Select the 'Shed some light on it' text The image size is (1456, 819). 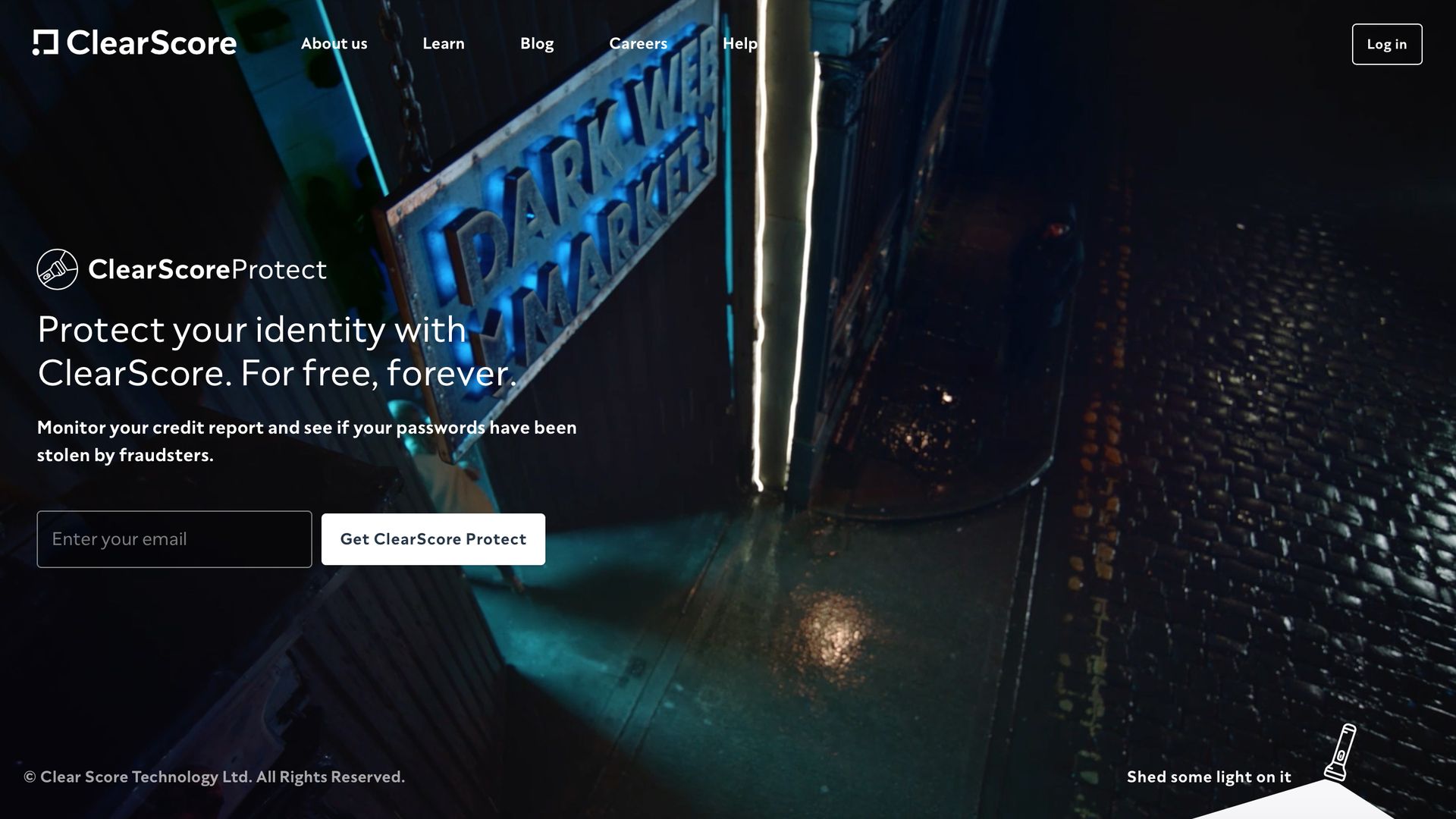coord(1209,777)
